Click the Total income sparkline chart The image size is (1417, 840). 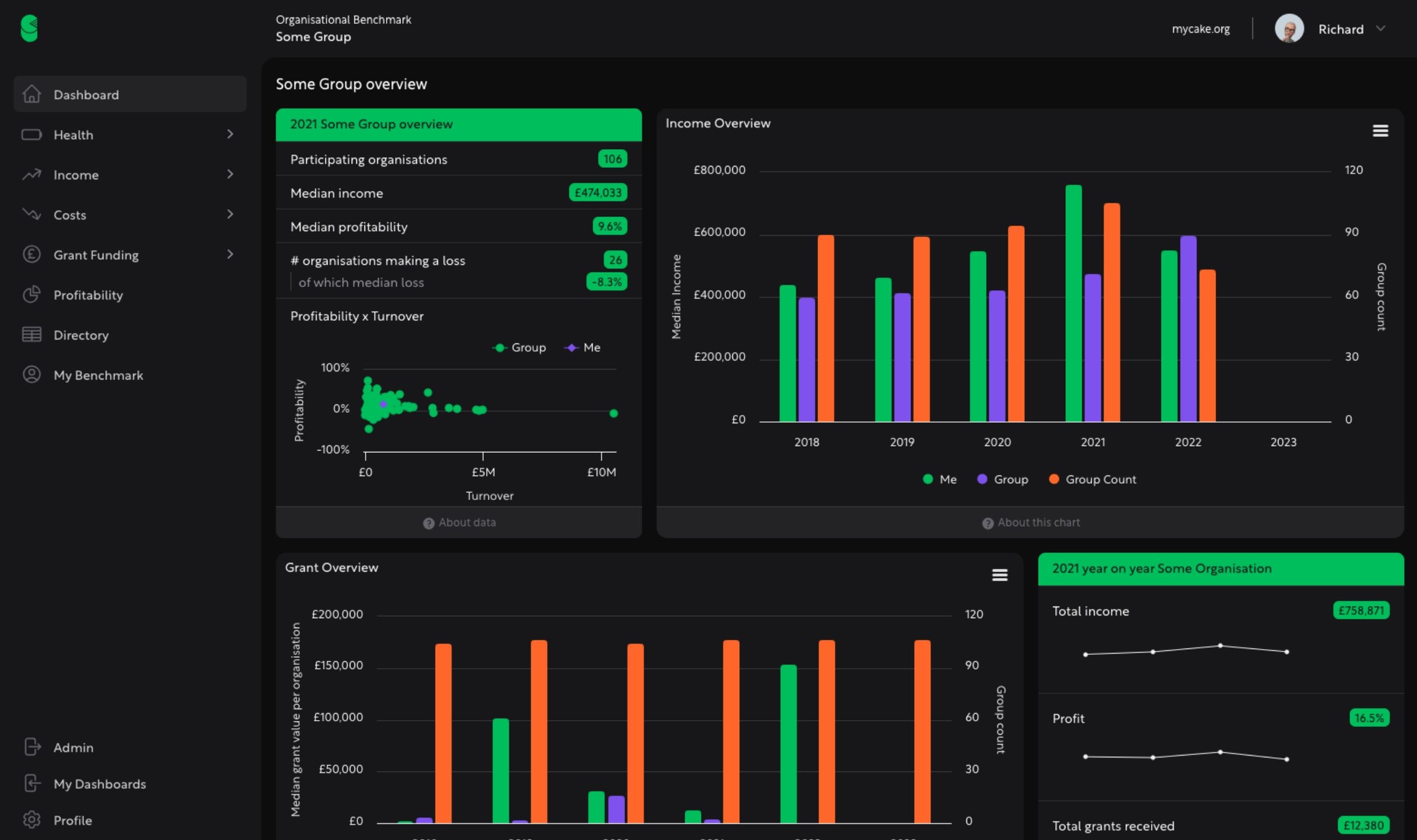1186,650
